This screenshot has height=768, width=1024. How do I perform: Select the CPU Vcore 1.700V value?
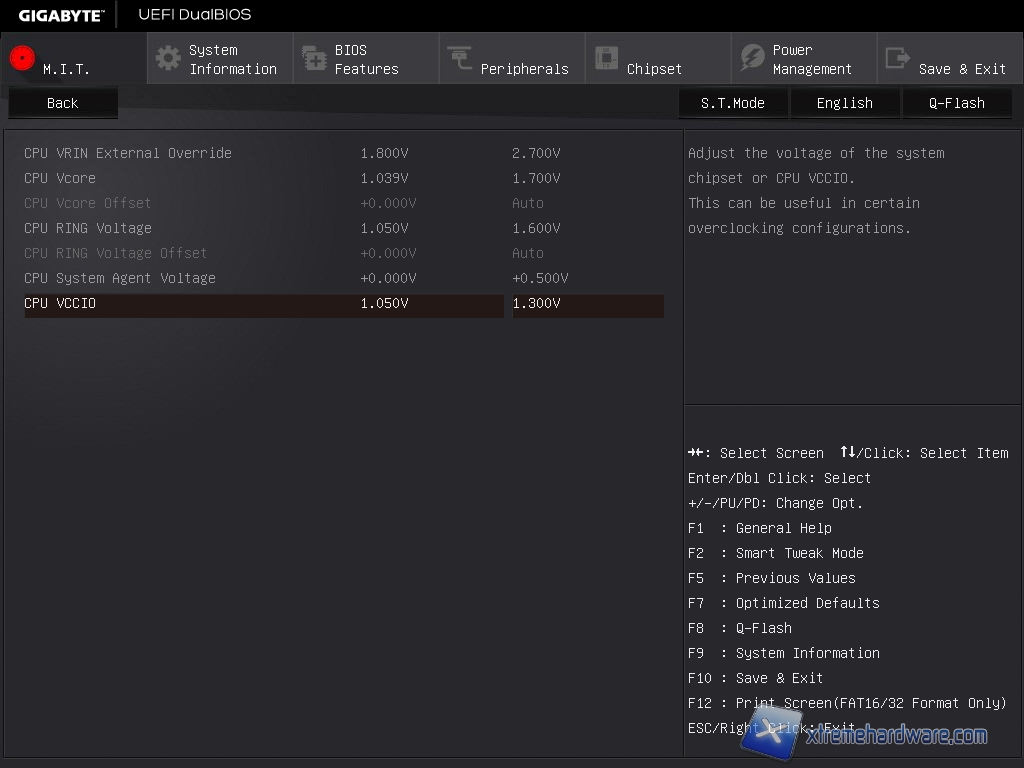coord(536,178)
